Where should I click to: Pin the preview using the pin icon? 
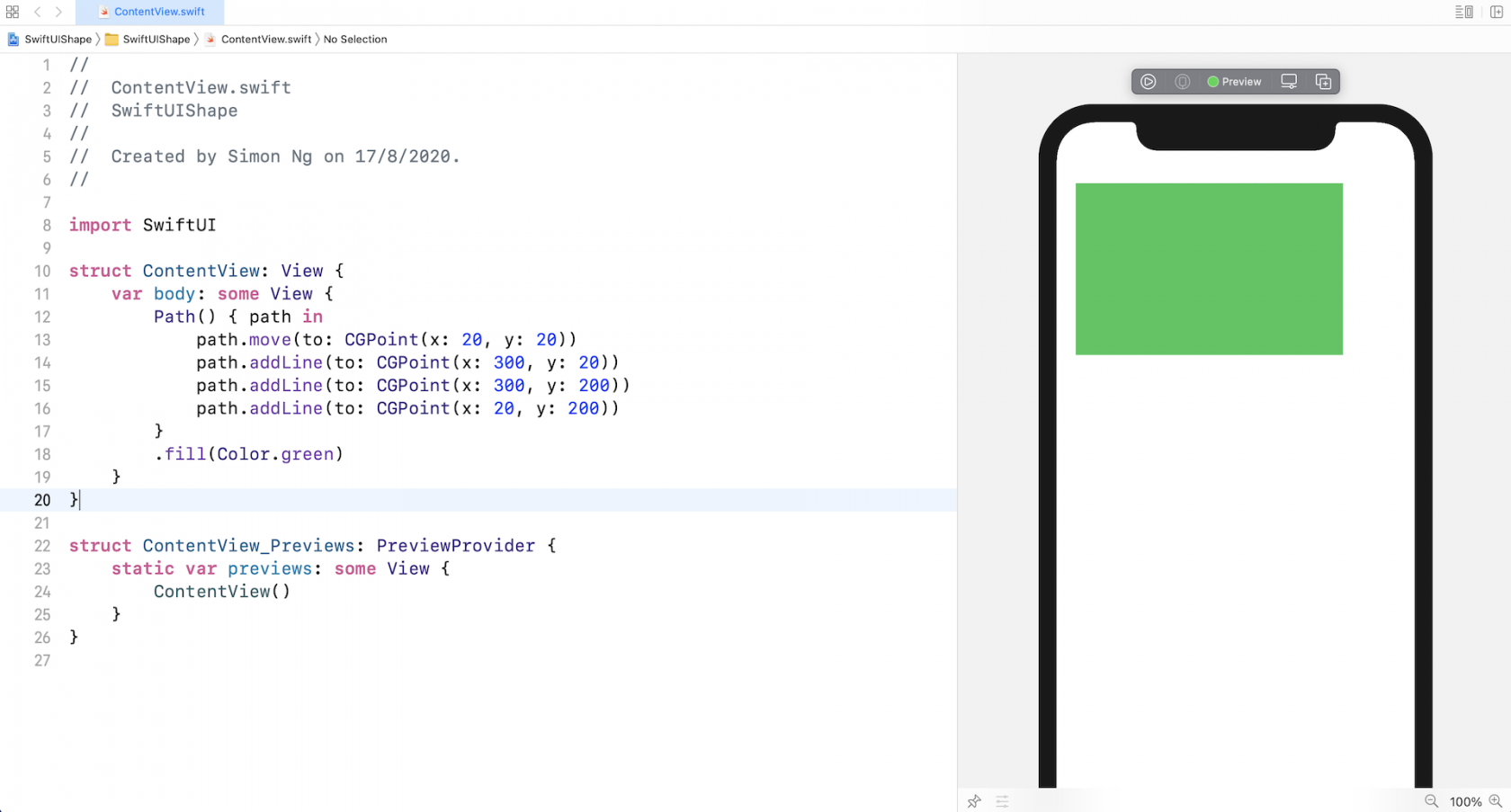coord(974,800)
